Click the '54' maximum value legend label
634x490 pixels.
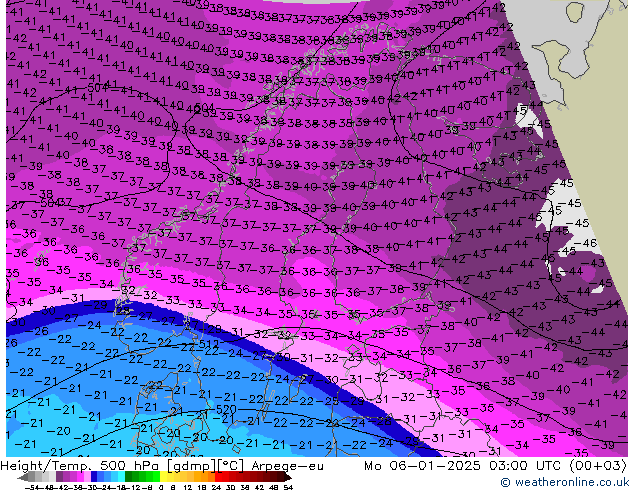coord(287,487)
